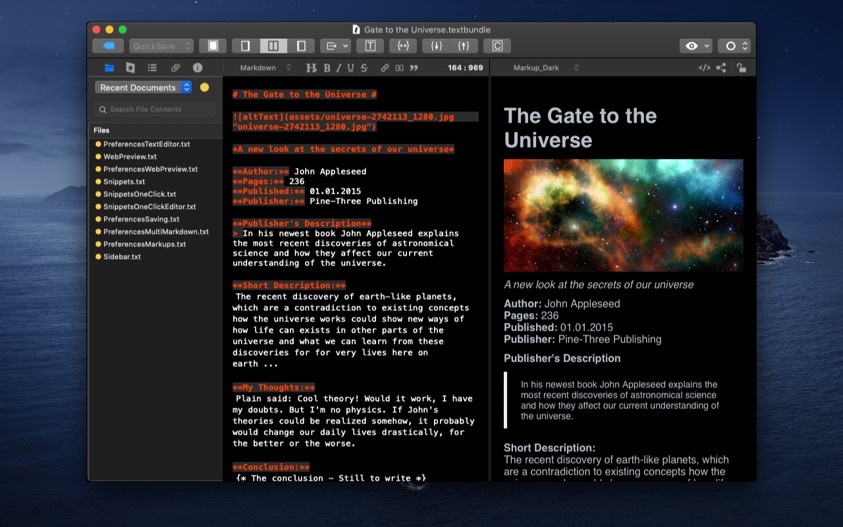Click the 'Short Description:' heading in the preview

click(549, 447)
